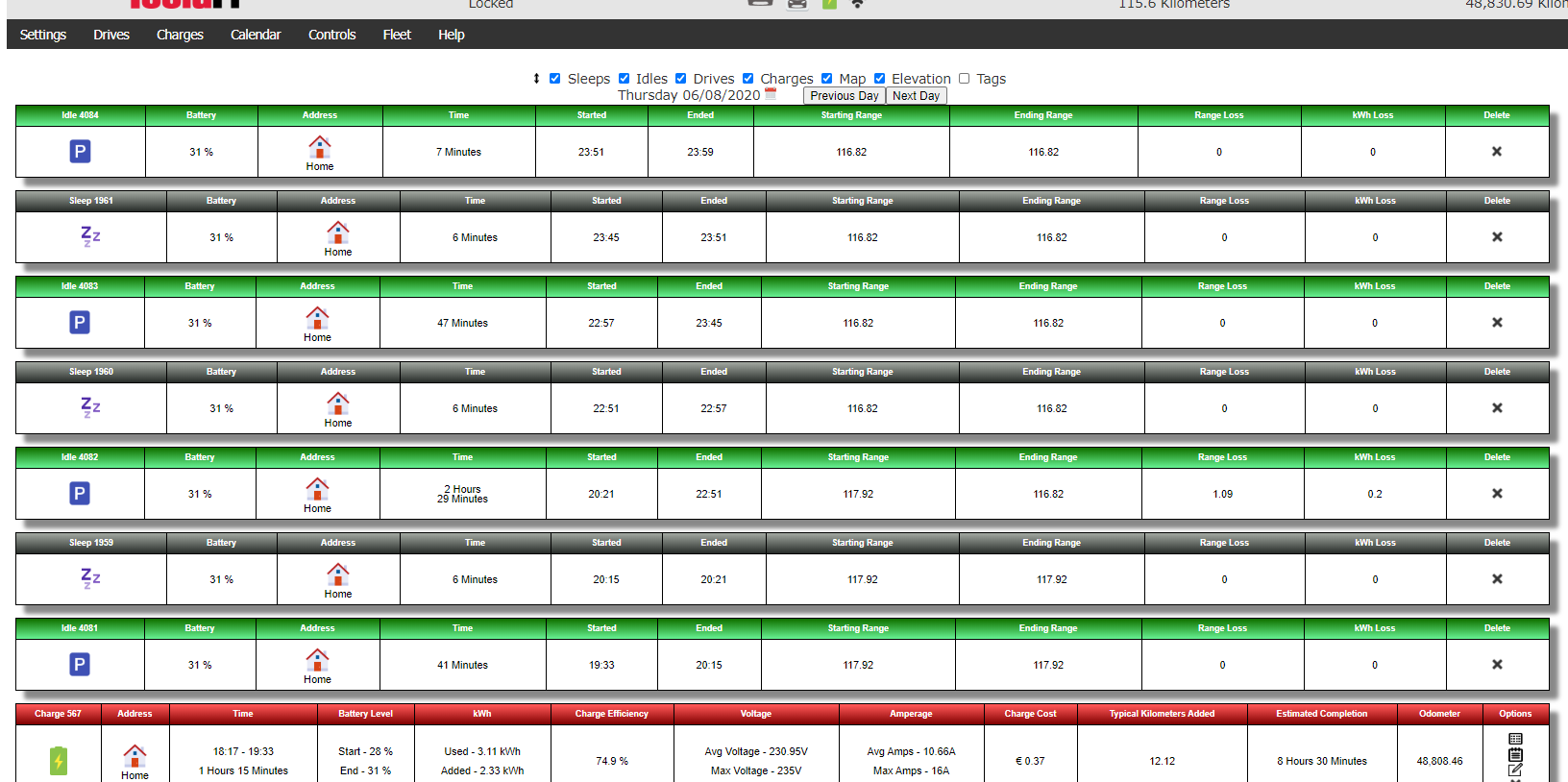This screenshot has height=782, width=1568.
Task: Toggle the Drives checkbox
Action: coord(680,79)
